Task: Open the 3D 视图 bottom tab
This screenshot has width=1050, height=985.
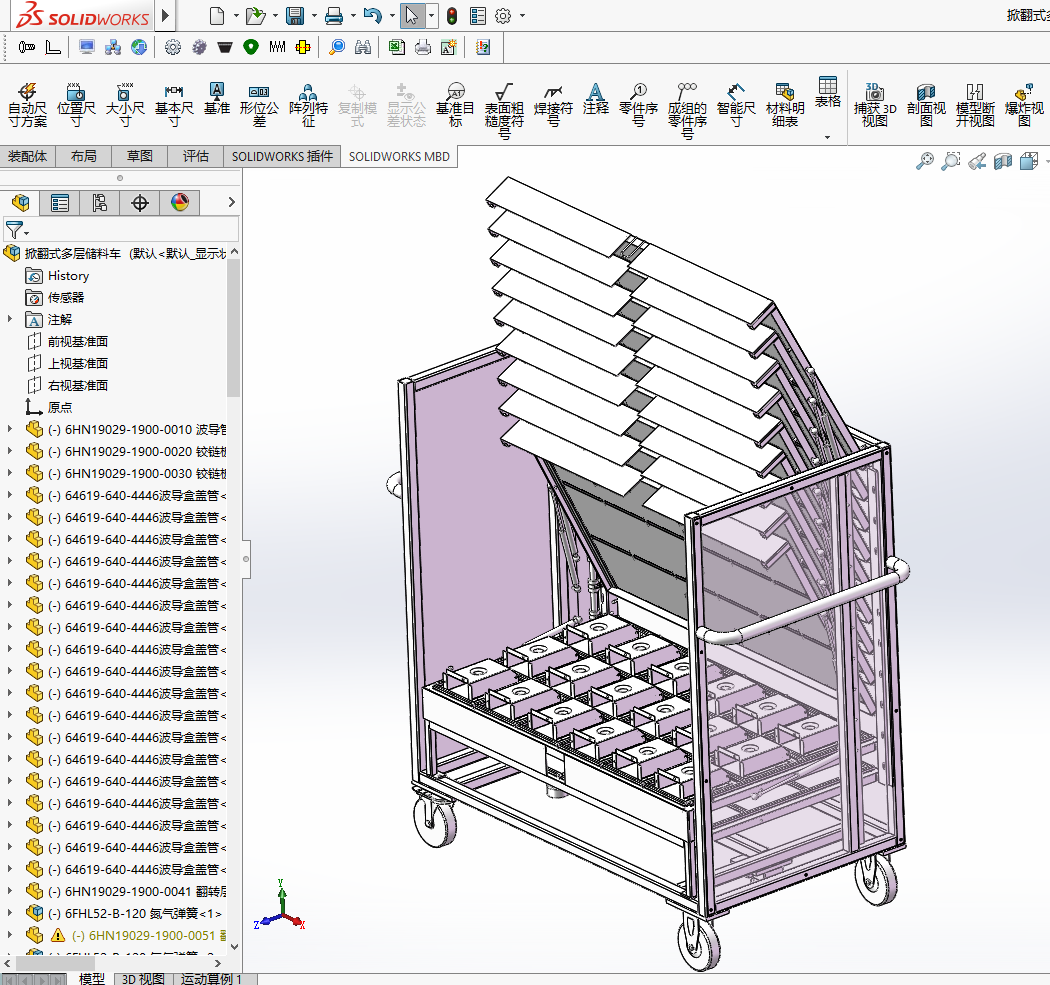Action: click(x=143, y=978)
